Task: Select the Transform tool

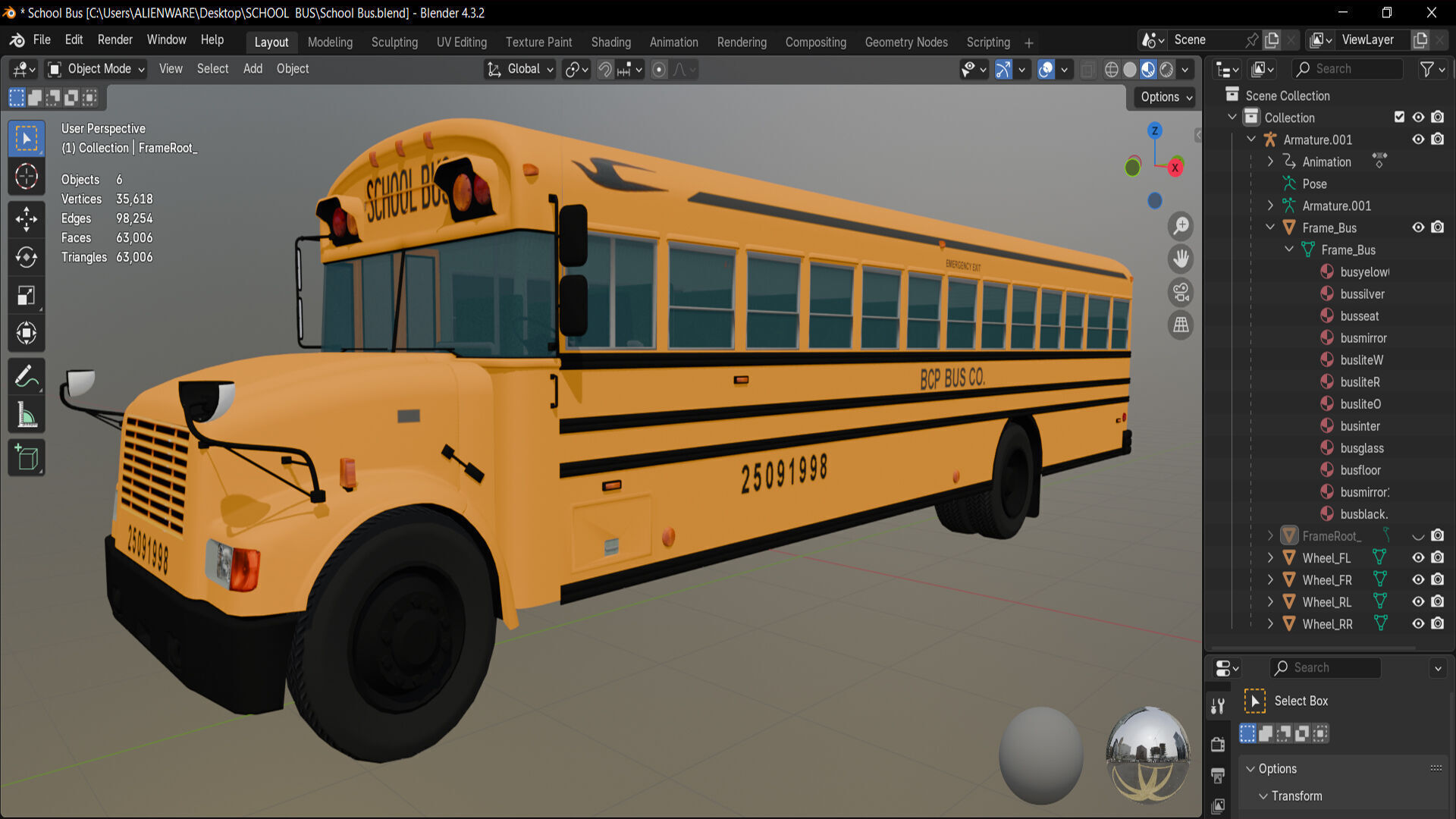Action: 27,333
